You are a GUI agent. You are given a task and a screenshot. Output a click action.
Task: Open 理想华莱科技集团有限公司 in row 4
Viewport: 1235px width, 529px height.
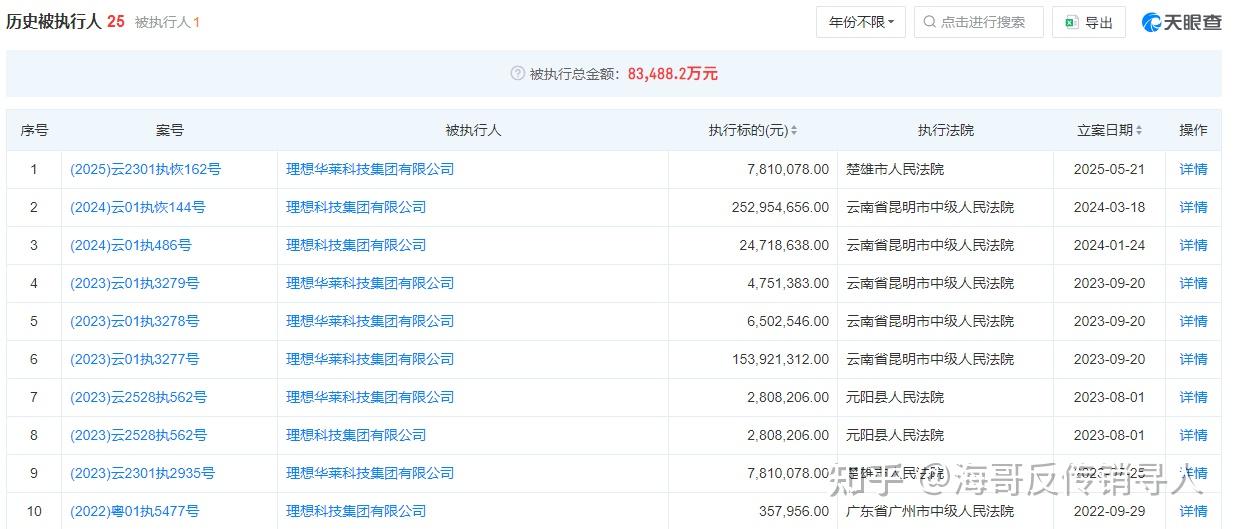coord(370,283)
